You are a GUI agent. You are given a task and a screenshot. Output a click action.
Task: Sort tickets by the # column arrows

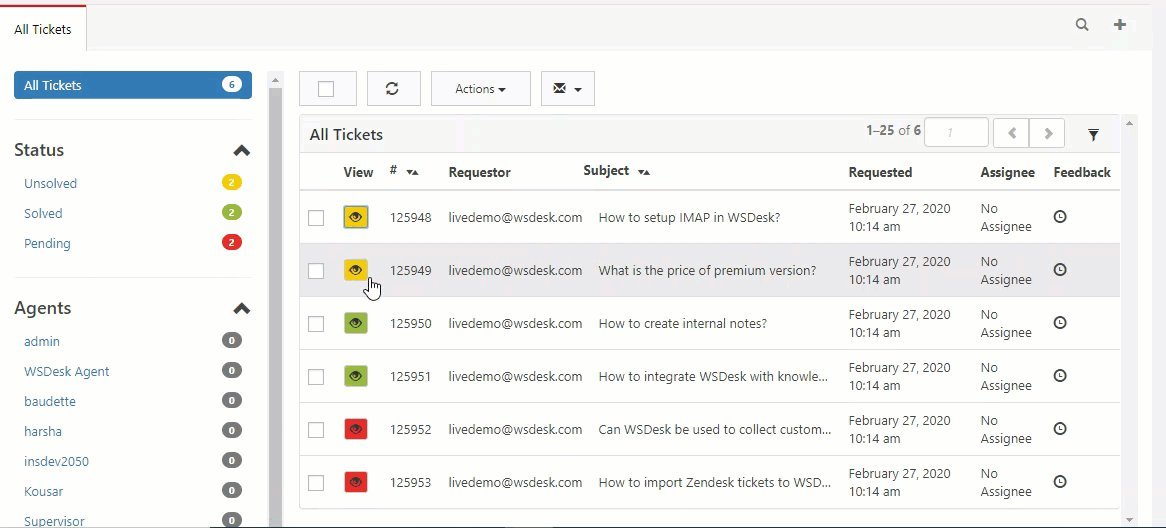(413, 173)
